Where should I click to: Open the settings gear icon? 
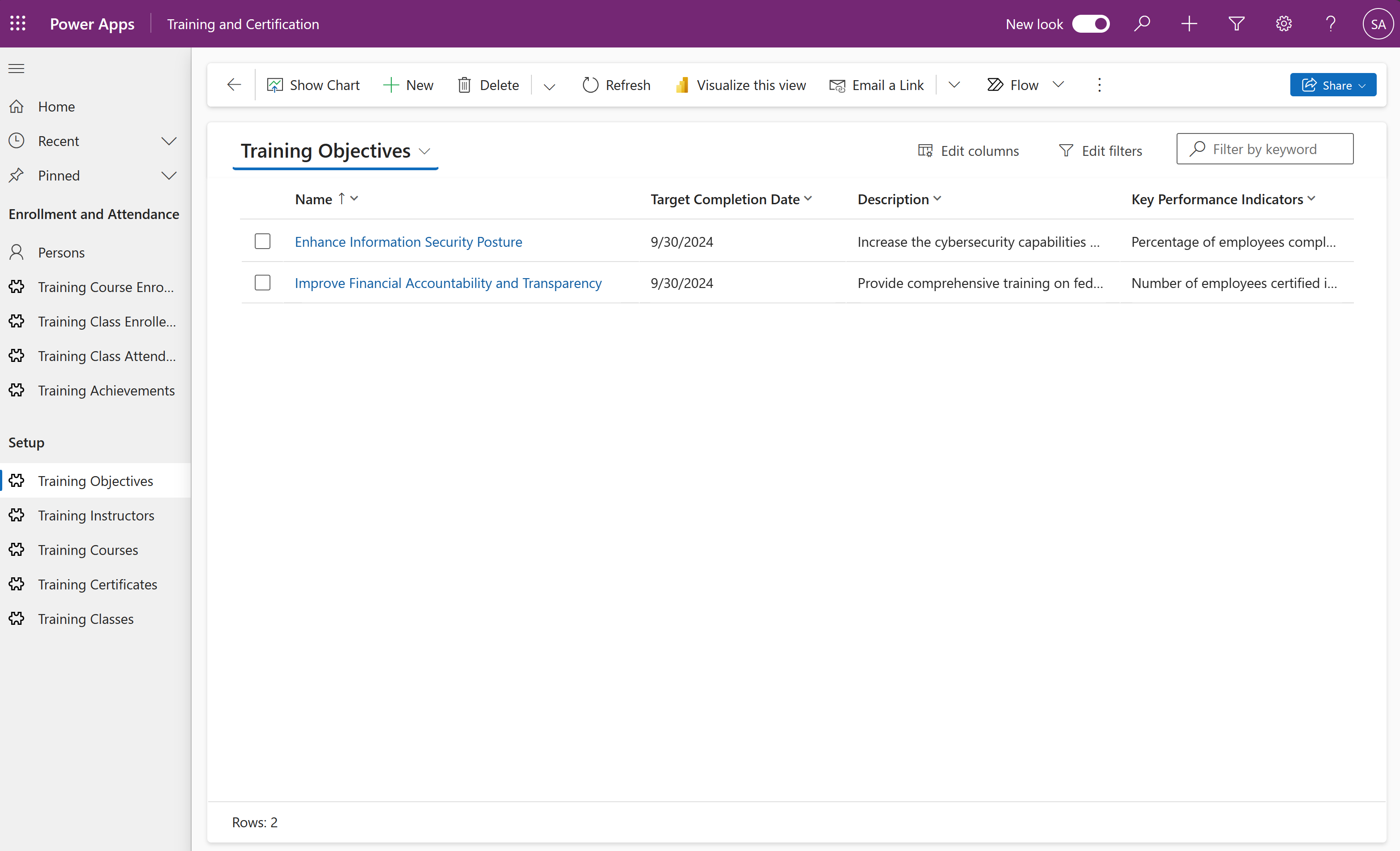point(1284,24)
